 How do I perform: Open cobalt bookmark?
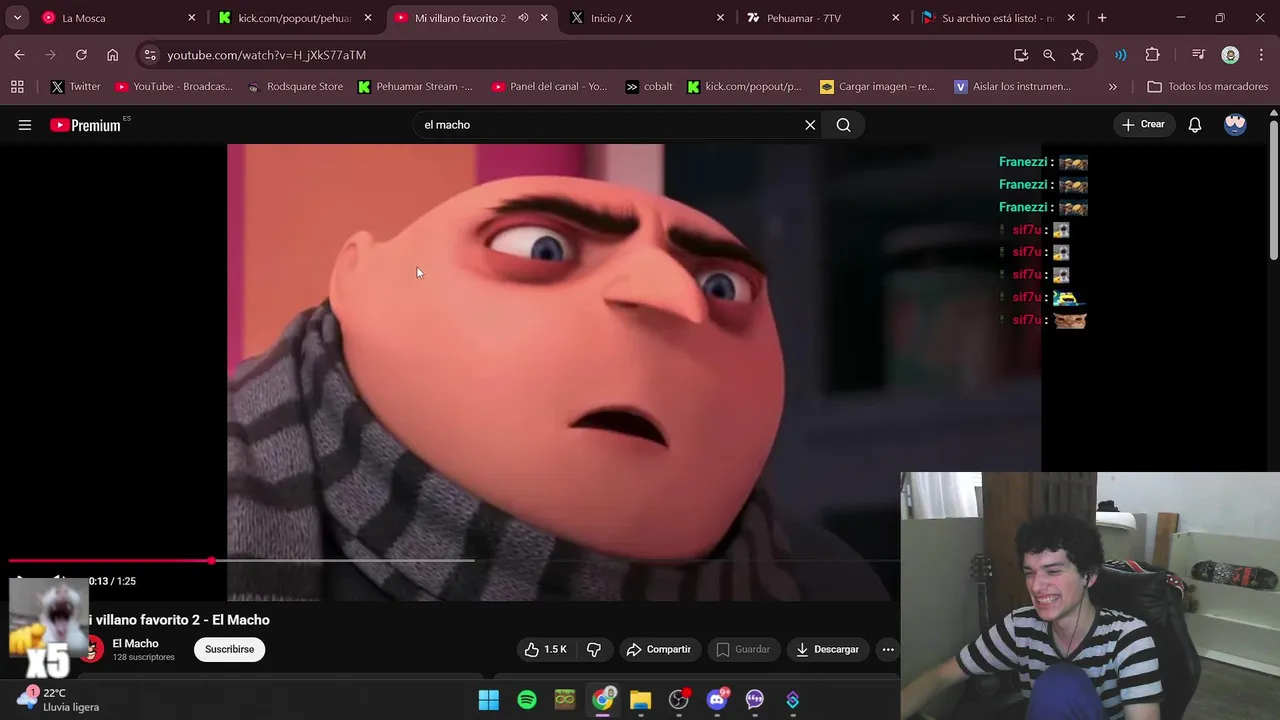(x=648, y=87)
